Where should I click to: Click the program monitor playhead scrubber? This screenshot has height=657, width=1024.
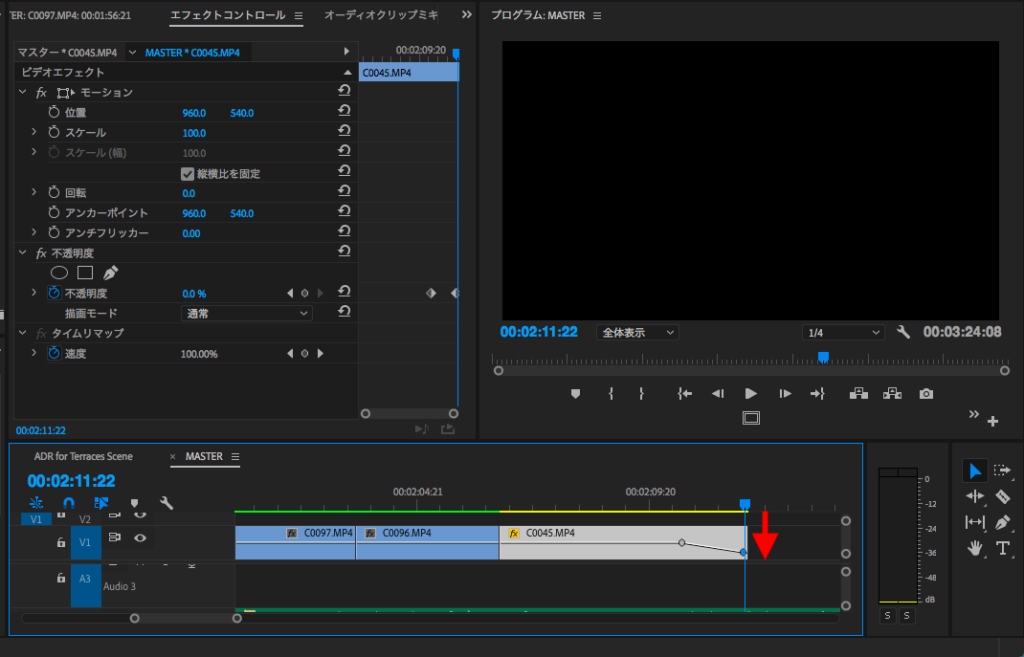(823, 357)
